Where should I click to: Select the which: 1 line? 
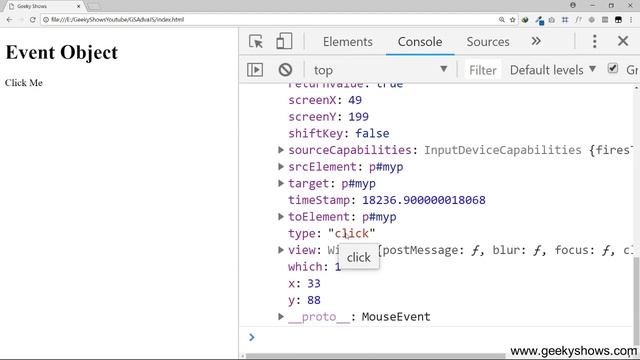(x=315, y=267)
